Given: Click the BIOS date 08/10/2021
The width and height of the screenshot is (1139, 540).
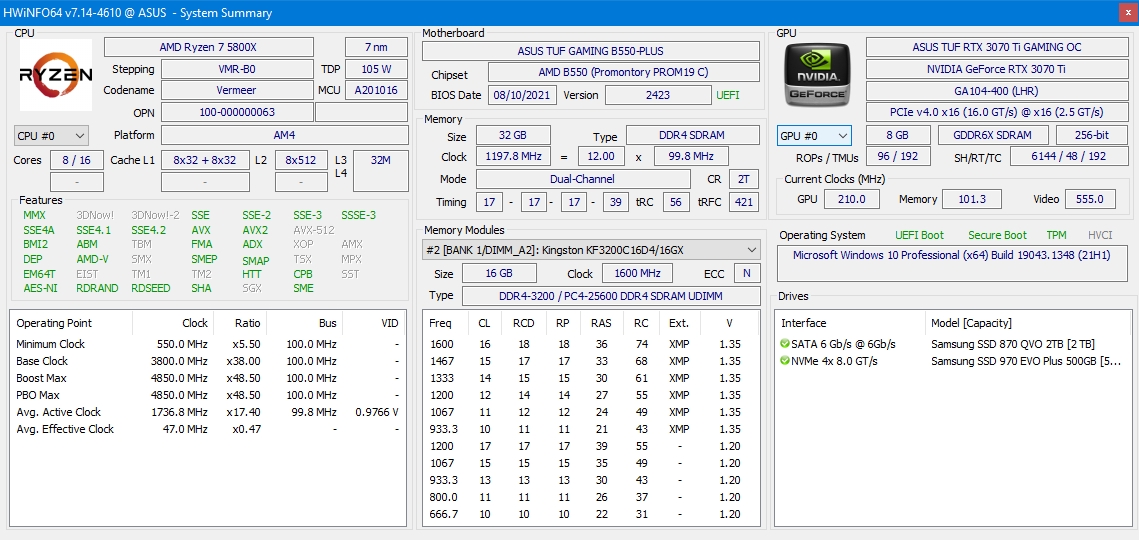Looking at the screenshot, I should [x=522, y=95].
